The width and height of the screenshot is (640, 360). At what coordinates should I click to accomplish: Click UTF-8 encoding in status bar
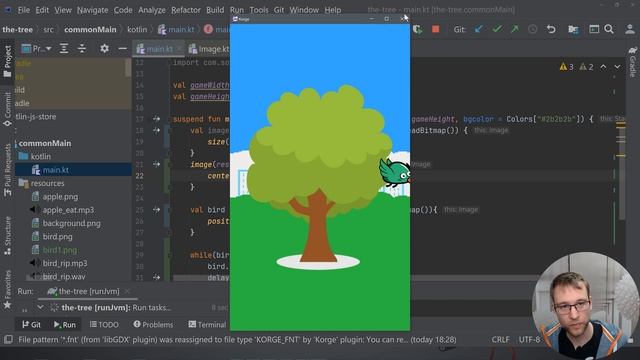529,340
